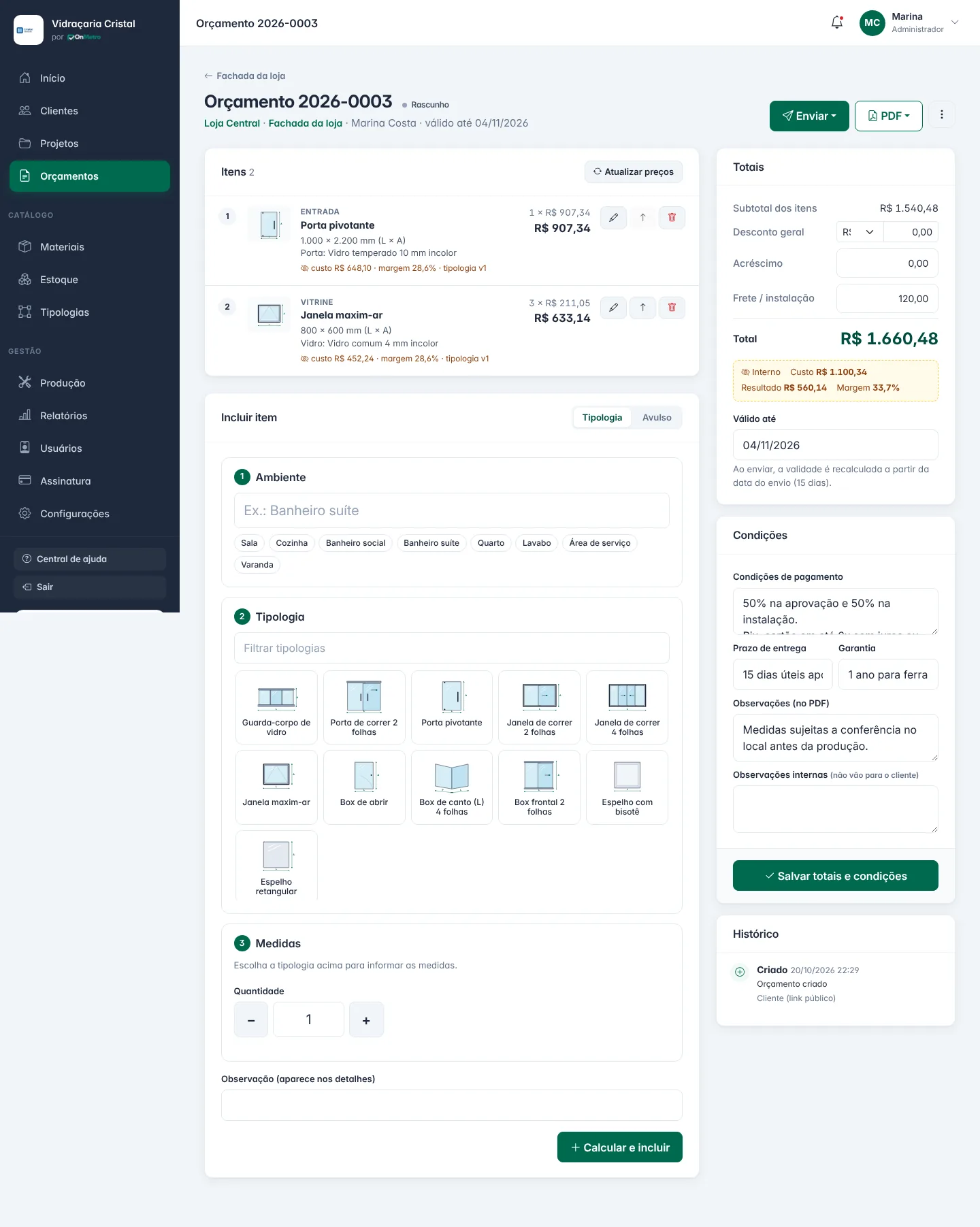Edit the Porta pivotante item
The width and height of the screenshot is (980, 1227).
click(613, 218)
